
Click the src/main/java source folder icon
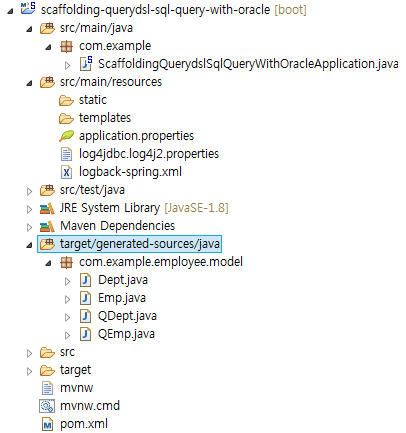click(x=47, y=28)
